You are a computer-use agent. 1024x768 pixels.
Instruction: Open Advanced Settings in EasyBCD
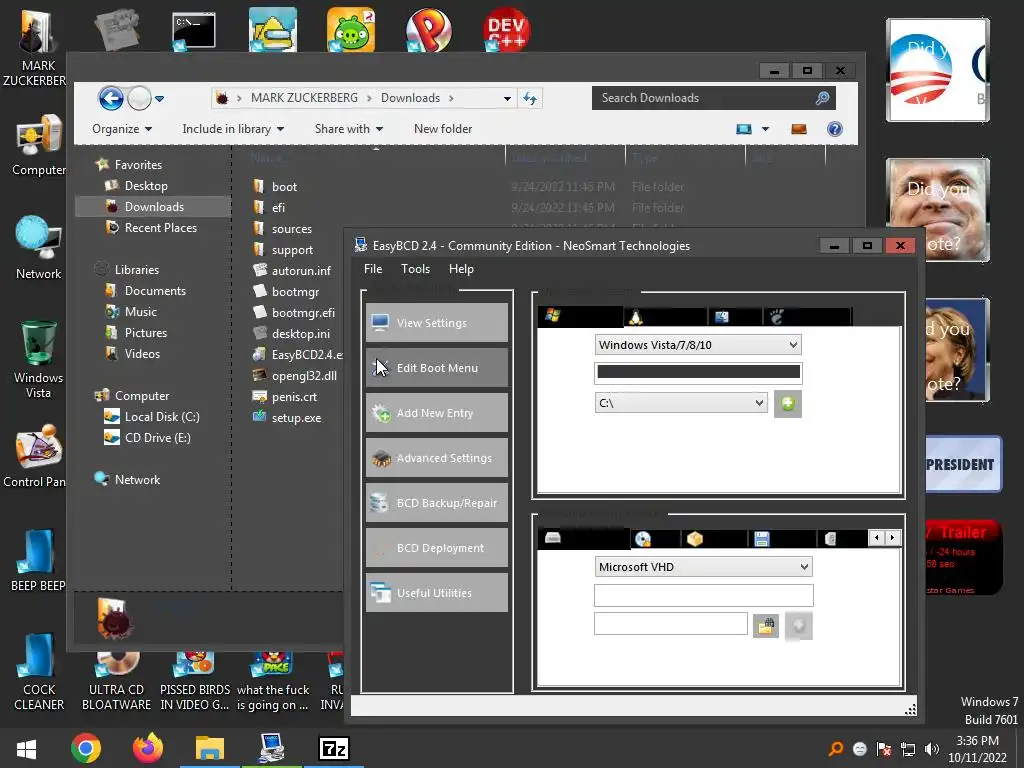click(436, 458)
